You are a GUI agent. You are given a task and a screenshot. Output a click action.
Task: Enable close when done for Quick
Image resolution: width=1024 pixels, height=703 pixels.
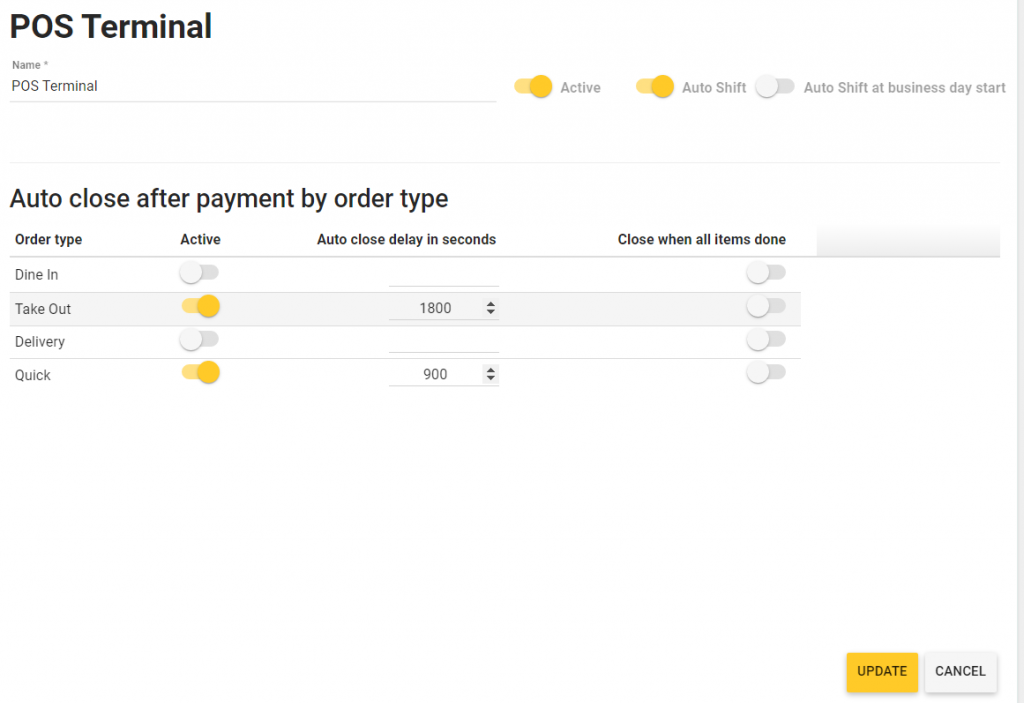coord(766,373)
